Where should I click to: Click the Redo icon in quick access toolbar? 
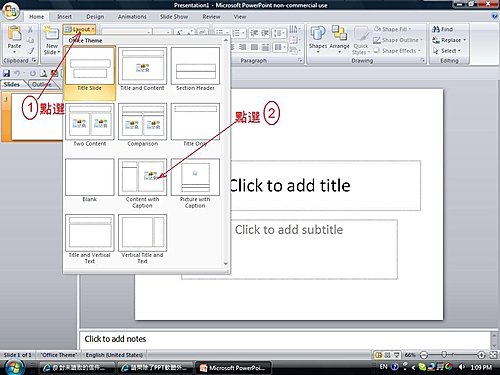[33, 73]
